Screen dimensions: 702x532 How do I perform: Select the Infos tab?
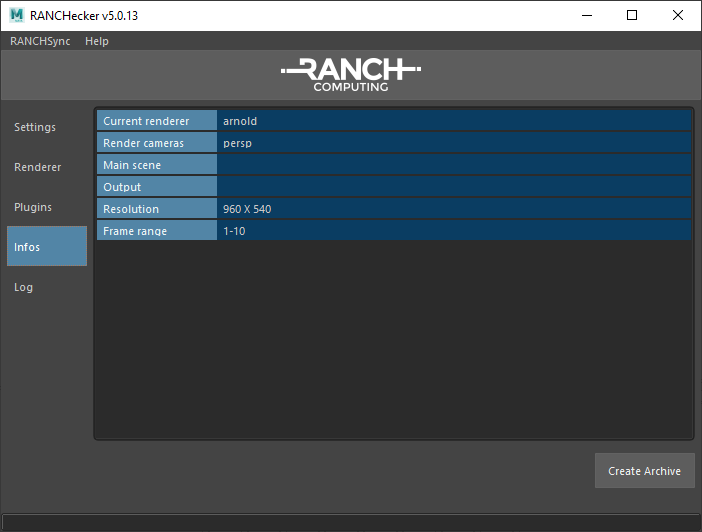coord(47,246)
